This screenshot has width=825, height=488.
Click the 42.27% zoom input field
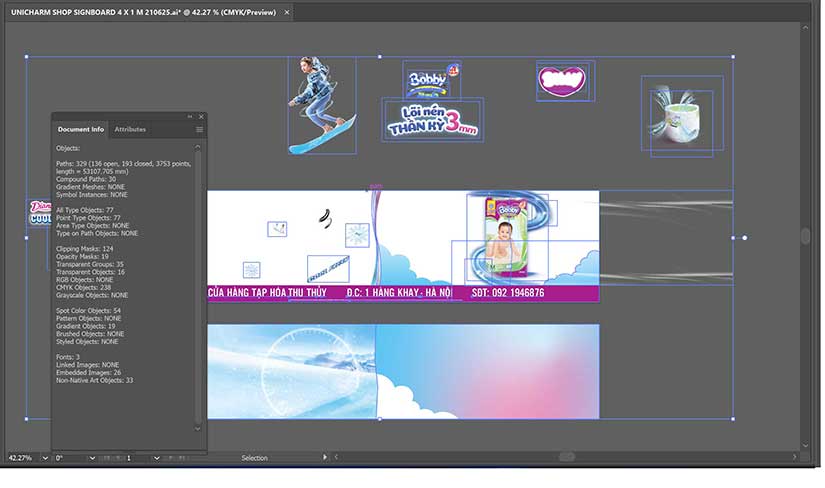pos(22,458)
